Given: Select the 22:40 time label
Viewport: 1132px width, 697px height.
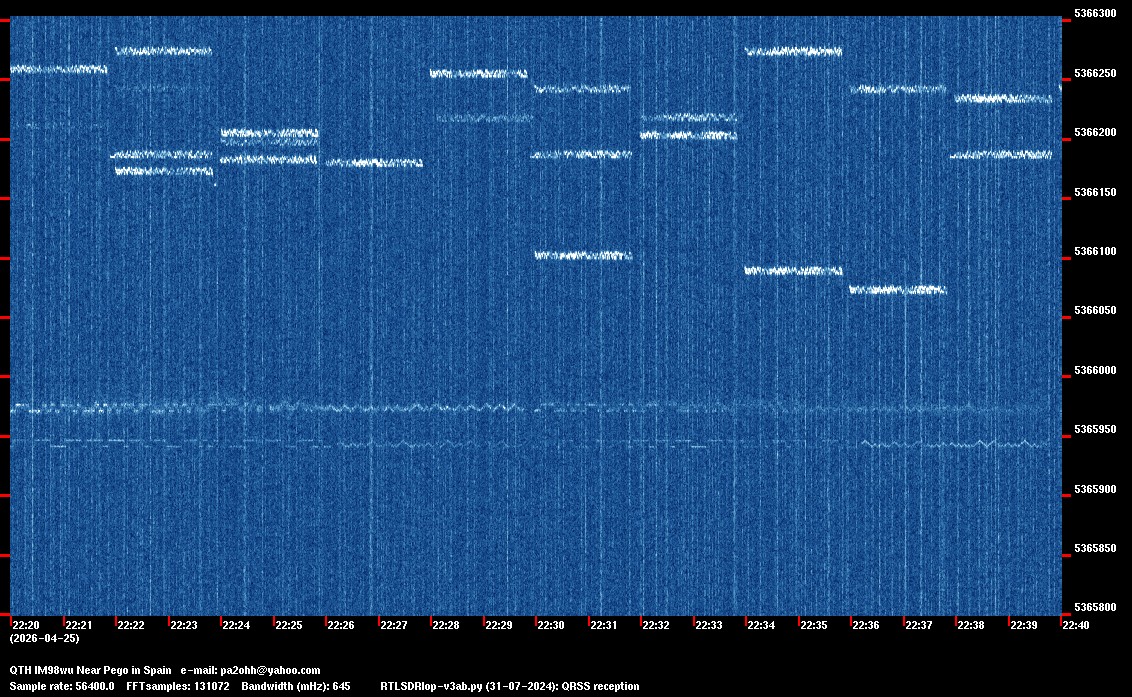Looking at the screenshot, I should (1076, 626).
